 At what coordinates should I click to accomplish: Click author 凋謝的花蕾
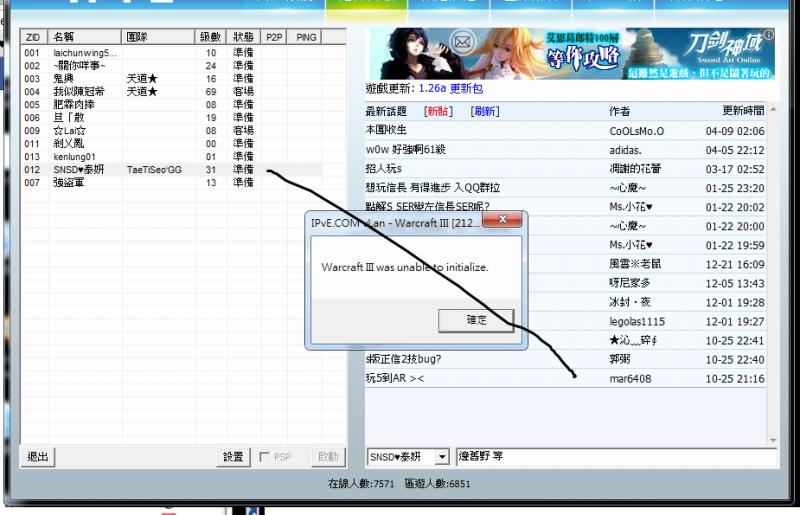635,169
